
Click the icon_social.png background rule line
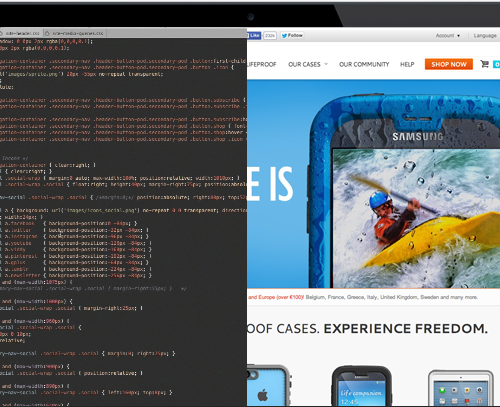[x=123, y=210]
